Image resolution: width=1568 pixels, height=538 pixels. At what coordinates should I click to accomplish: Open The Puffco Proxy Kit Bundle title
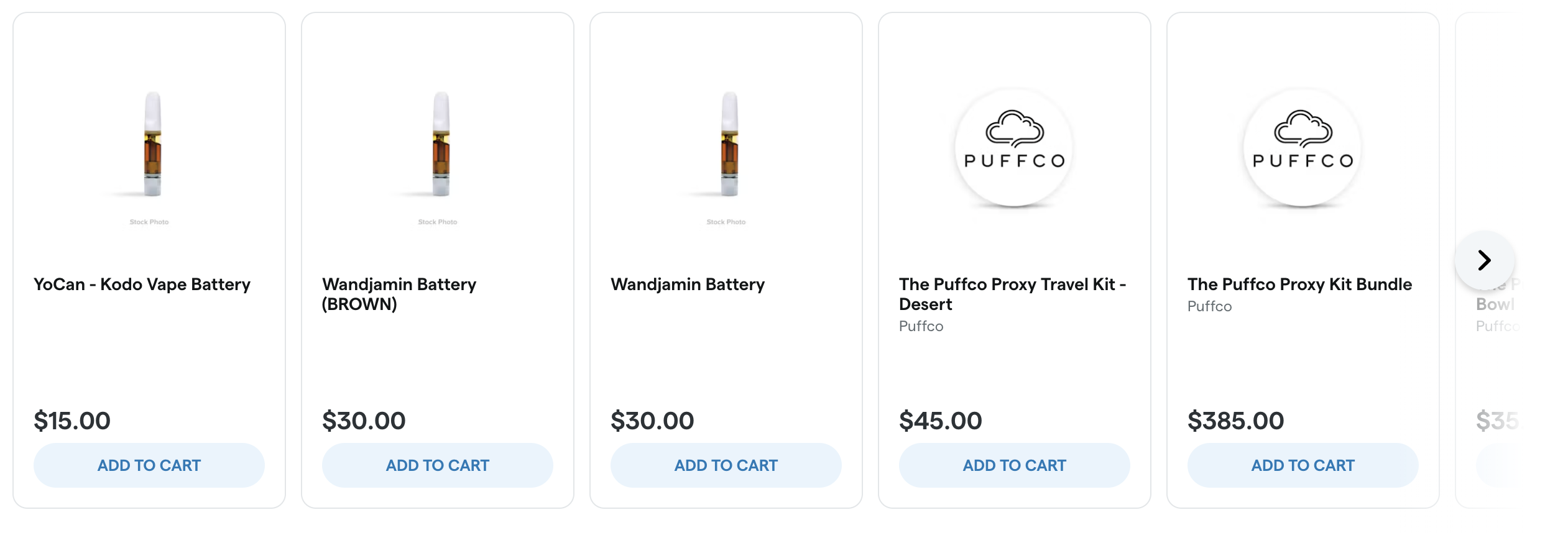[x=1299, y=285]
